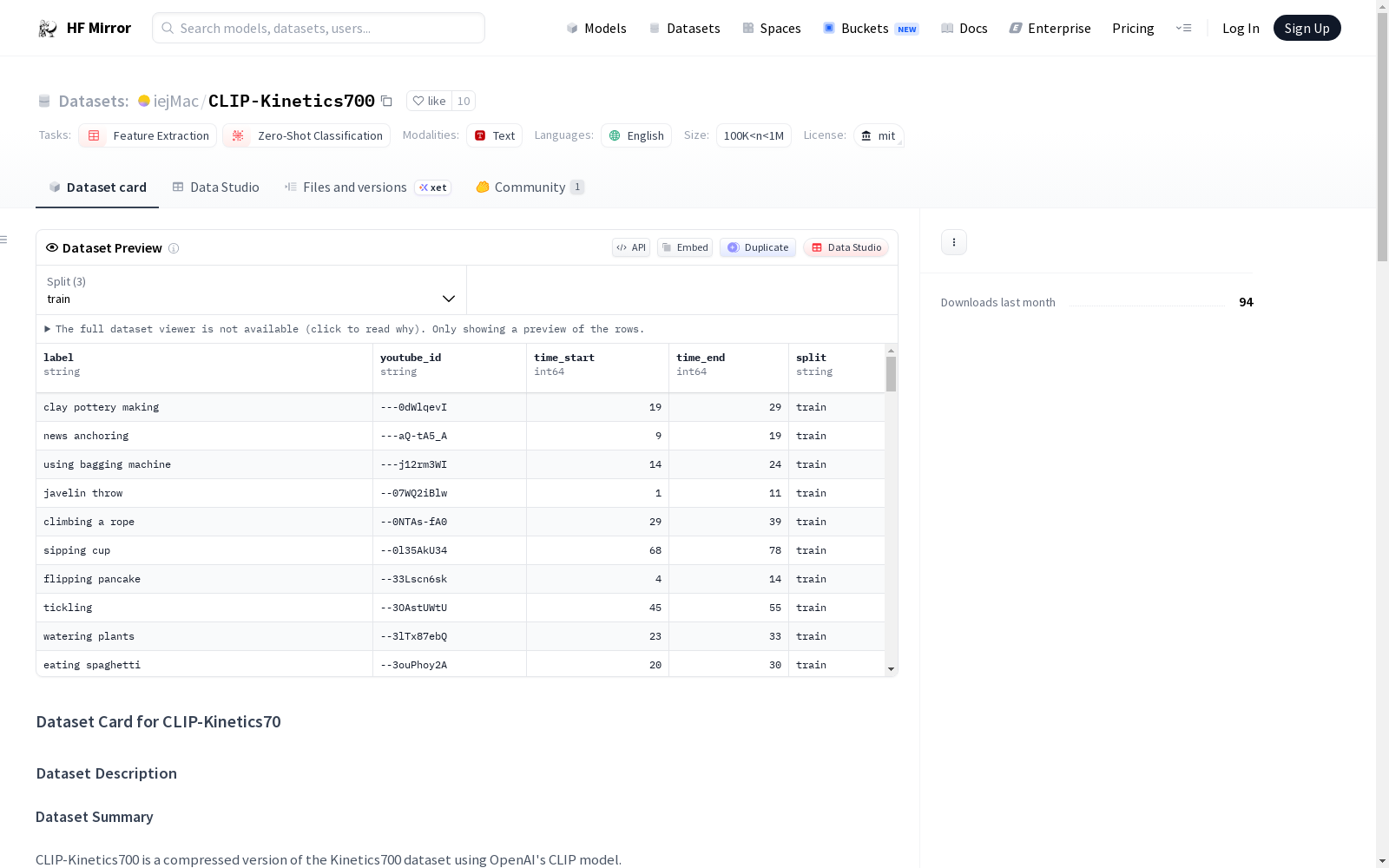This screenshot has width=1389, height=868.
Task: Open the Pricing page
Action: click(x=1133, y=28)
